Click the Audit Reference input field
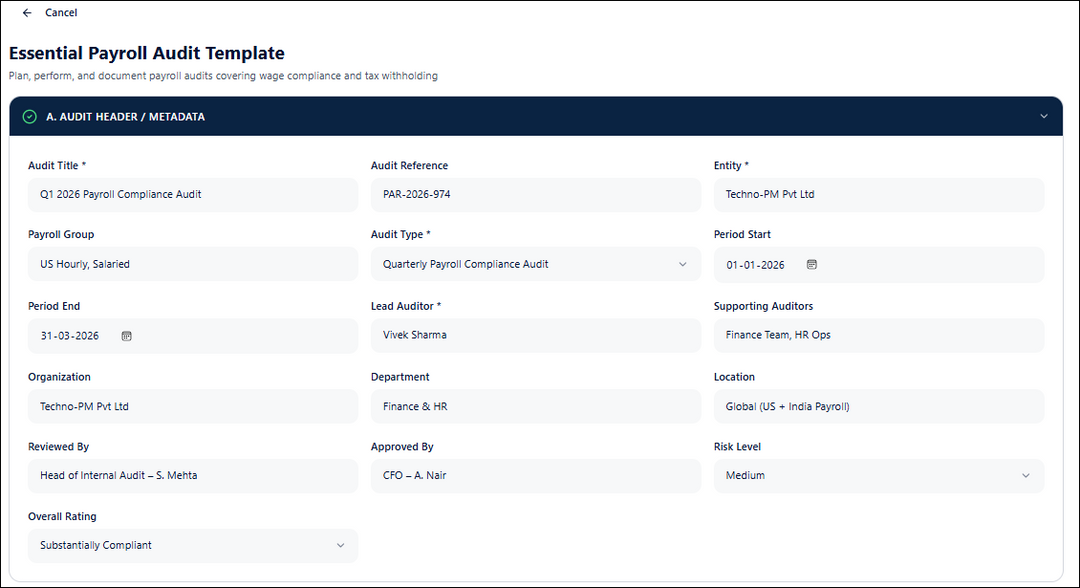This screenshot has height=588, width=1080. (x=536, y=195)
